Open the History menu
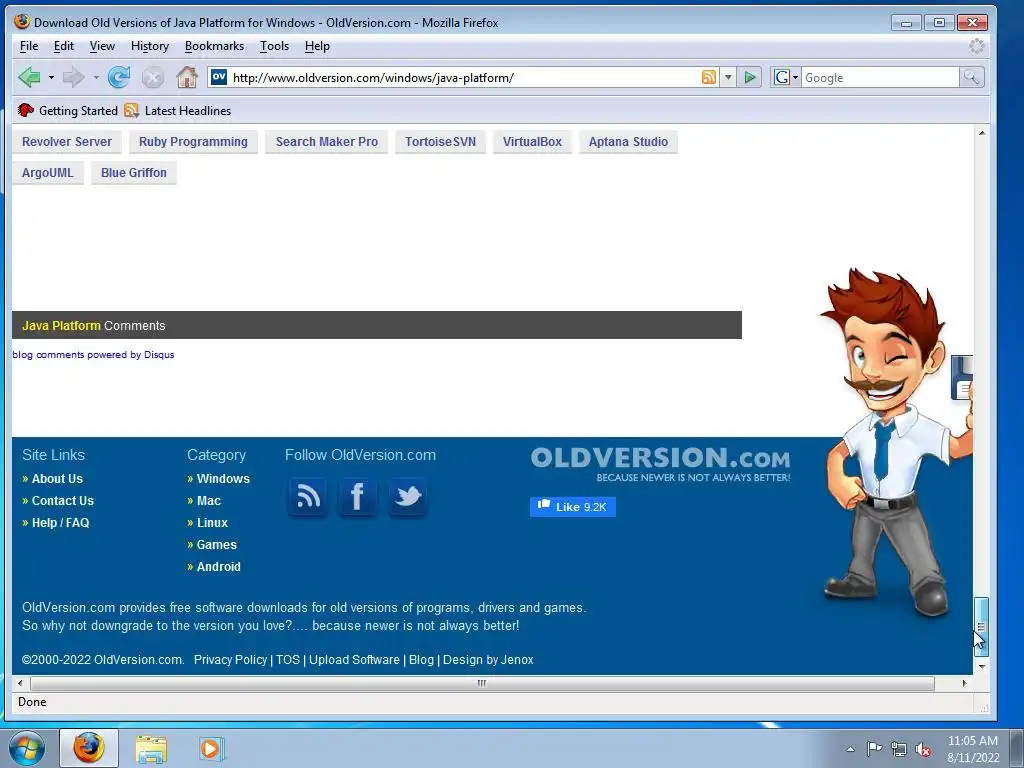The image size is (1024, 768). coord(150,46)
